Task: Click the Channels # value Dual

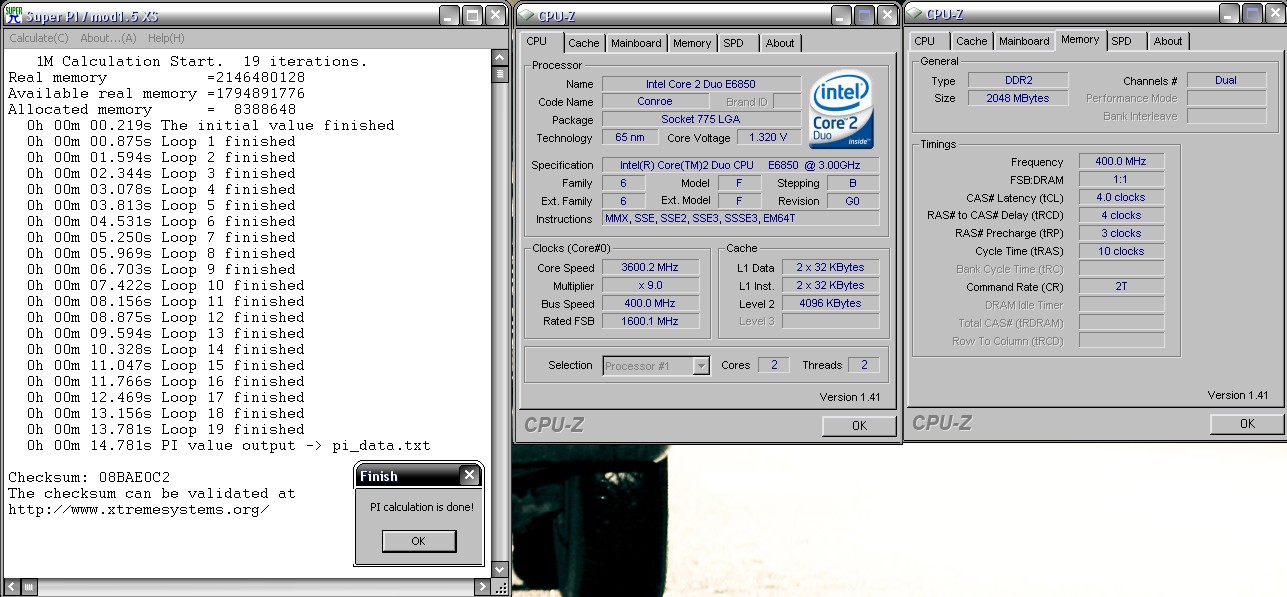Action: 1226,80
